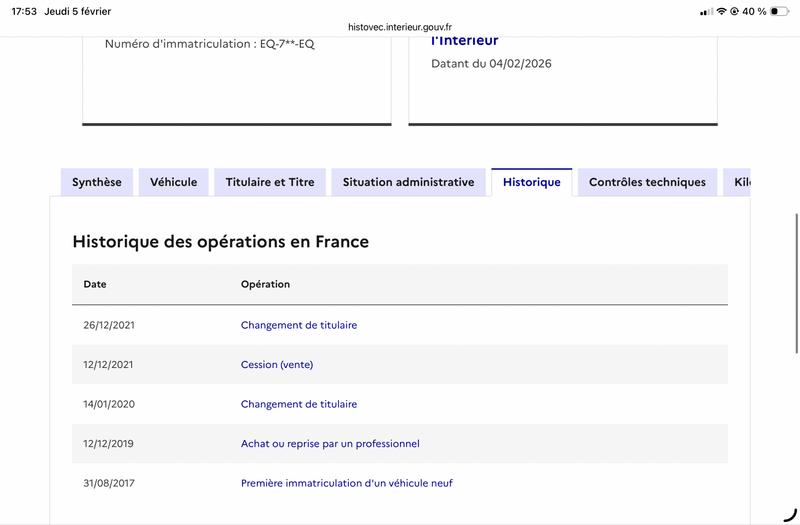Click the l'Intérieur heading link
This screenshot has width=800, height=525.
[464, 41]
